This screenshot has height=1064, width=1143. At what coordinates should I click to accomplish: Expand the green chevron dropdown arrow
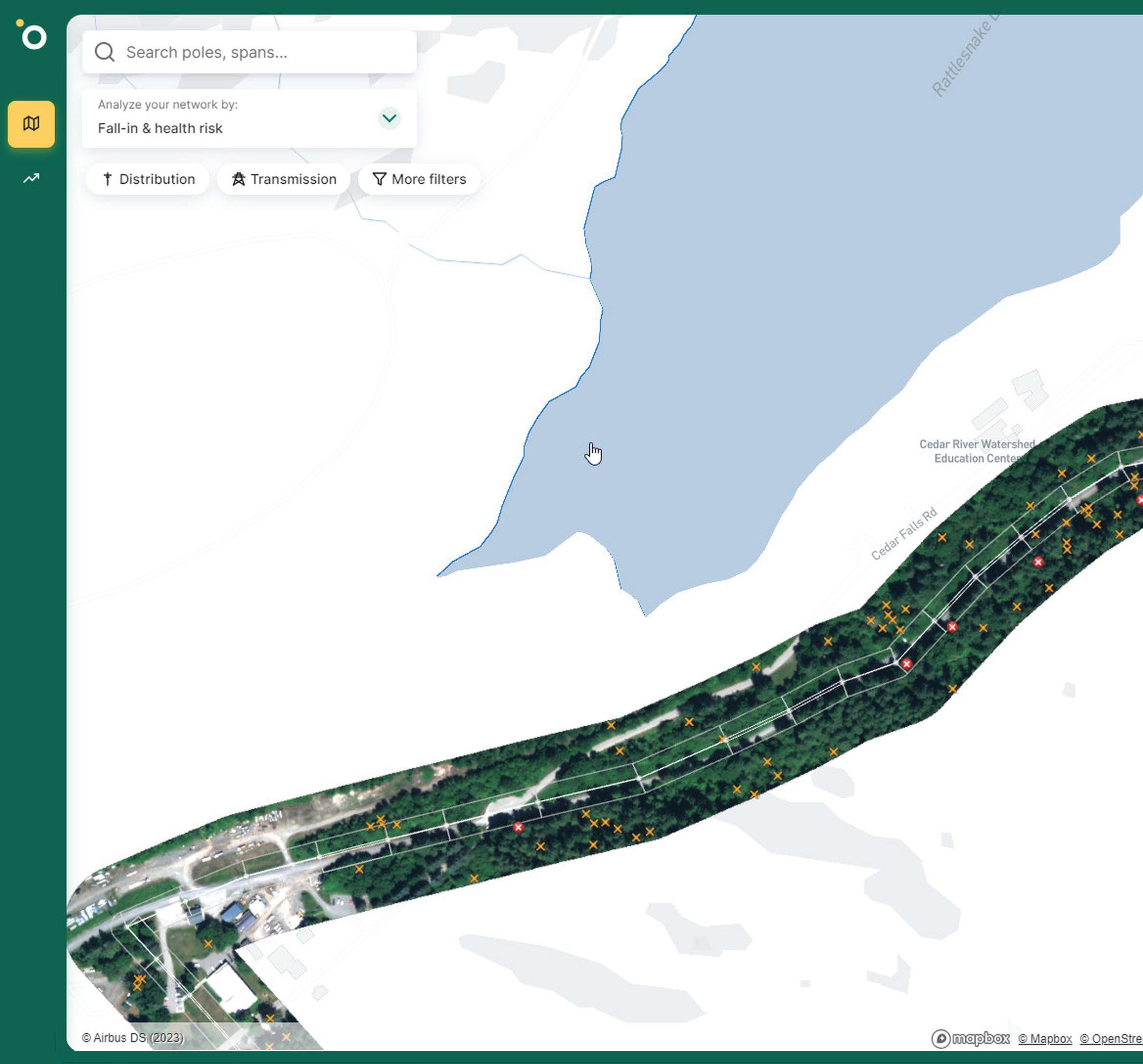click(x=389, y=118)
